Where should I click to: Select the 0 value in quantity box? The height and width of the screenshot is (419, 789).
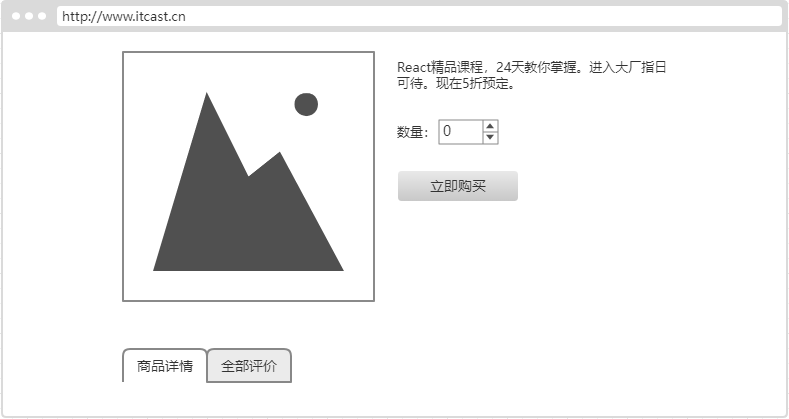(x=447, y=131)
